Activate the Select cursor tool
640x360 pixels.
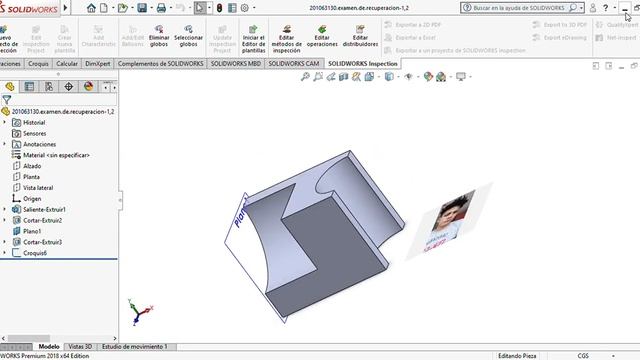coord(200,8)
